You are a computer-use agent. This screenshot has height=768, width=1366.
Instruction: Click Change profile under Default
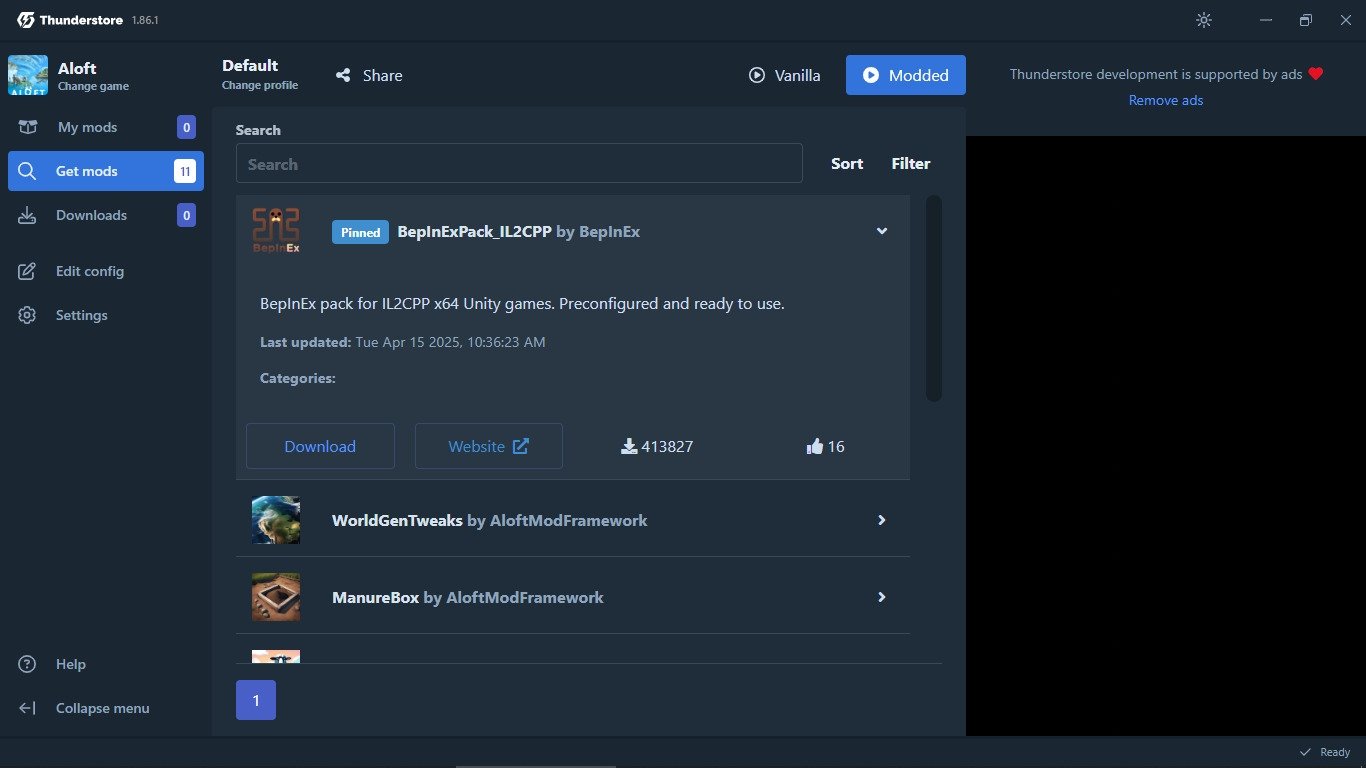(x=260, y=85)
